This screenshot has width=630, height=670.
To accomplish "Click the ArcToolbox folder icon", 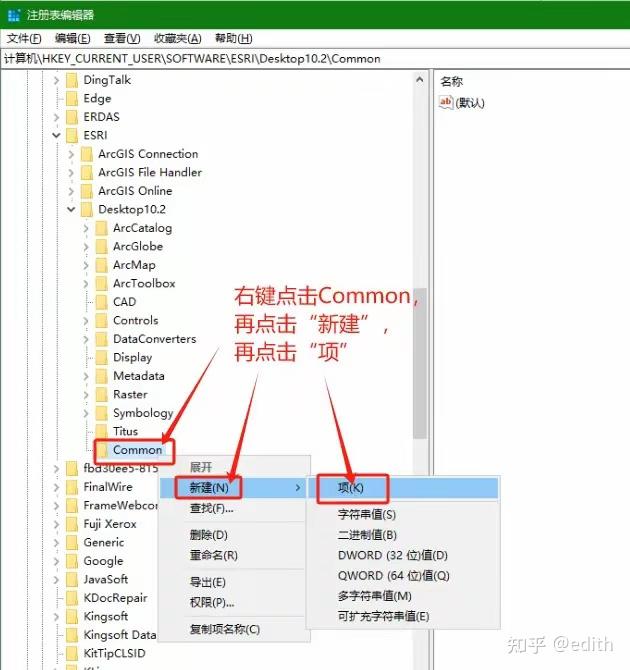I will point(102,283).
